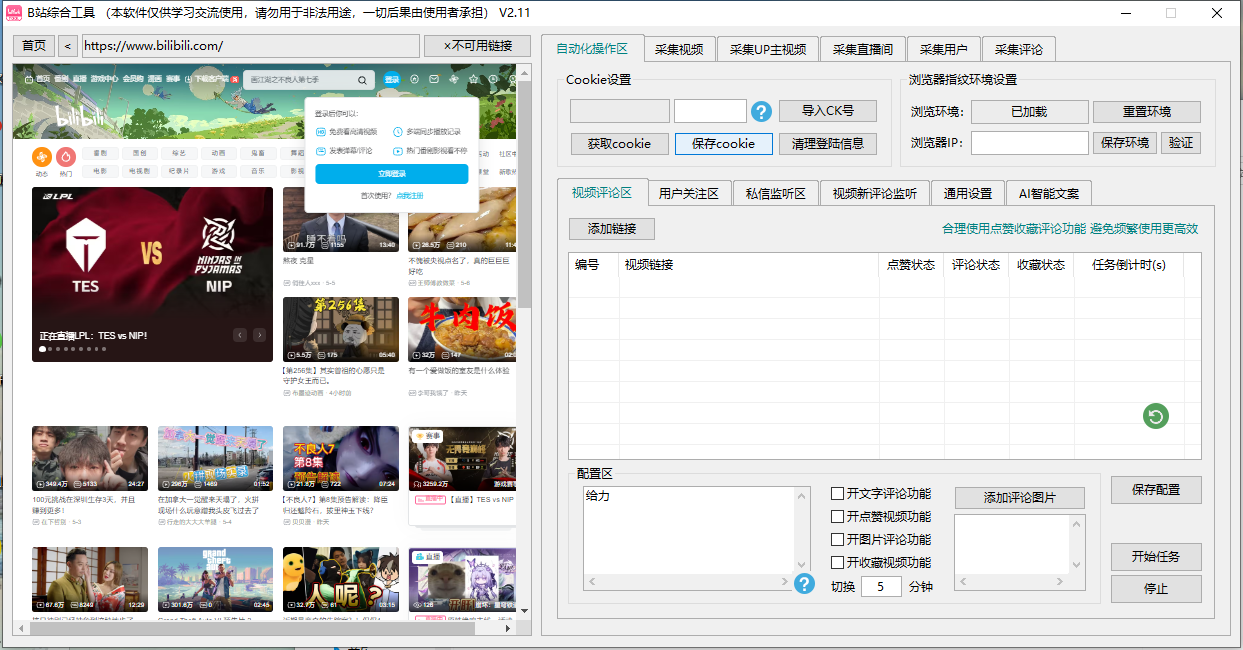Click previous arrow on the LPL banner carousel

[x=240, y=335]
